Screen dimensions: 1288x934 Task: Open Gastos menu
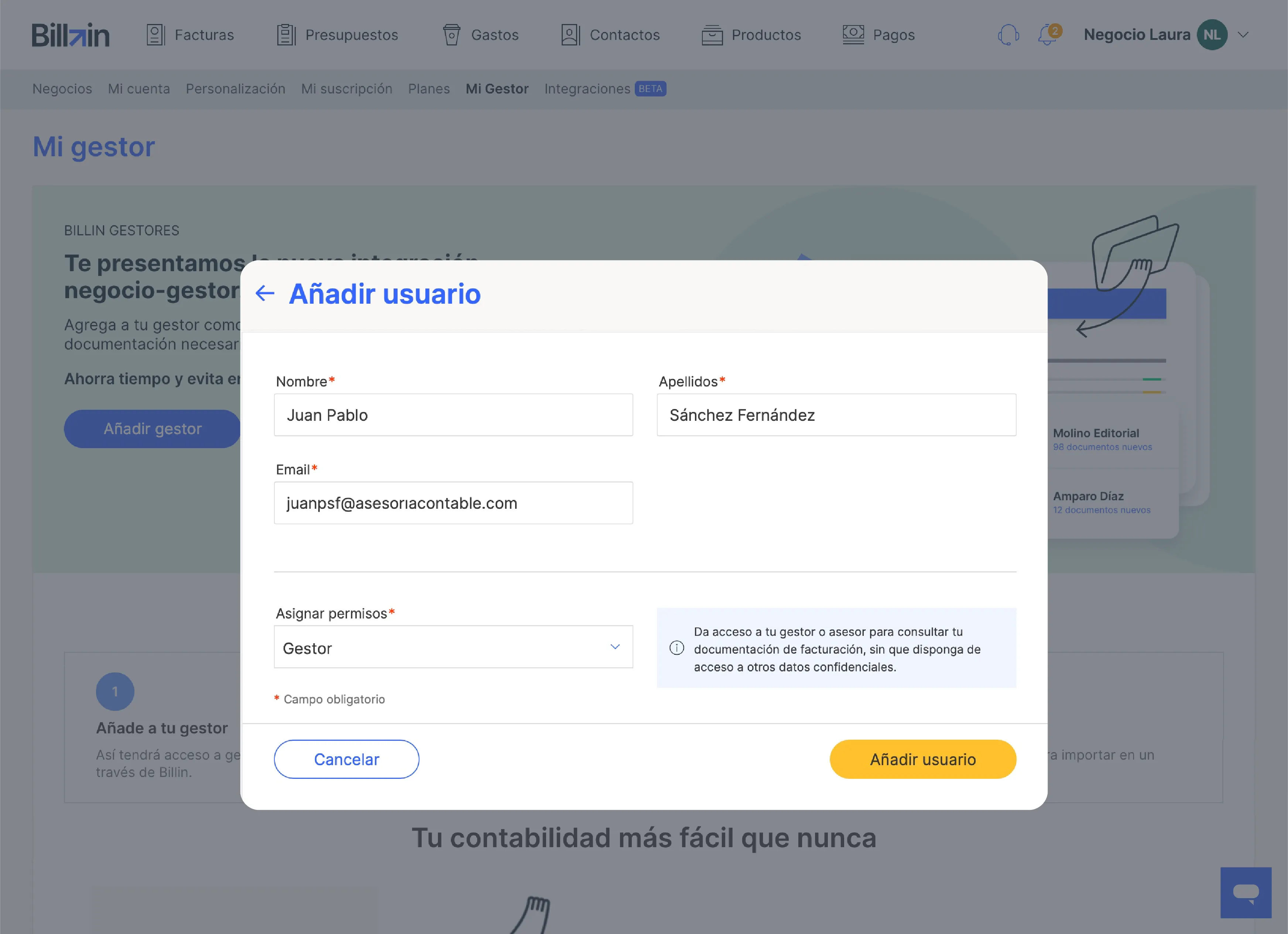point(480,35)
